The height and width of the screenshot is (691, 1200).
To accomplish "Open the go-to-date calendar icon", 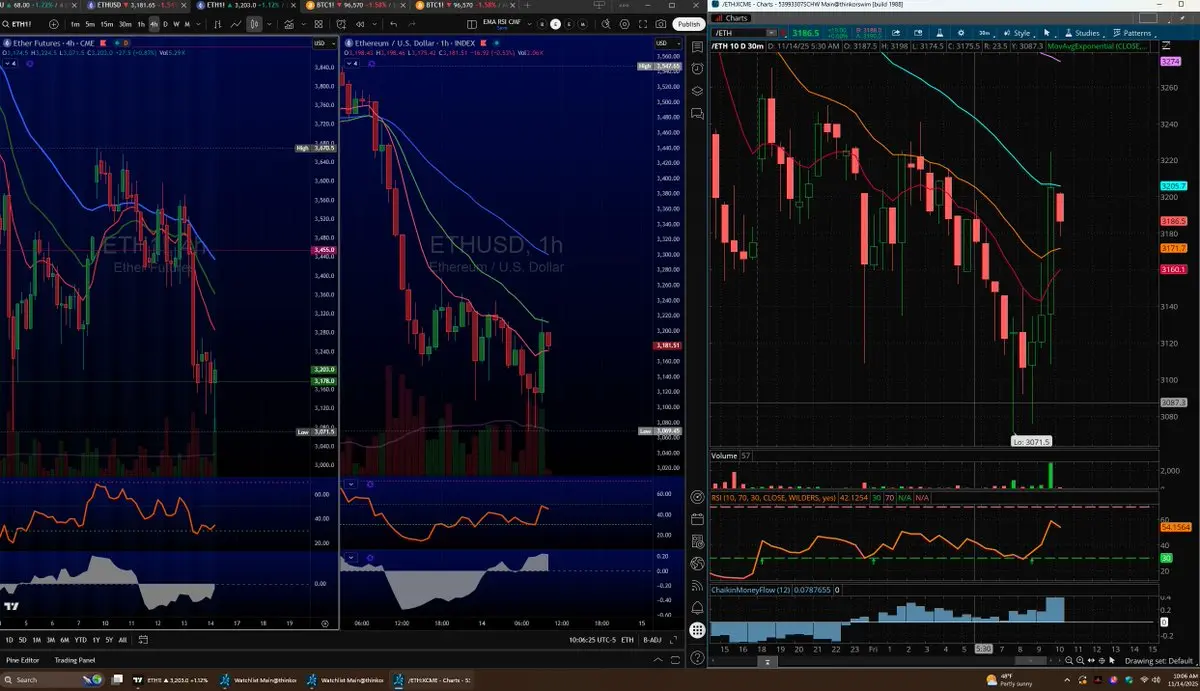I will click(x=143, y=639).
